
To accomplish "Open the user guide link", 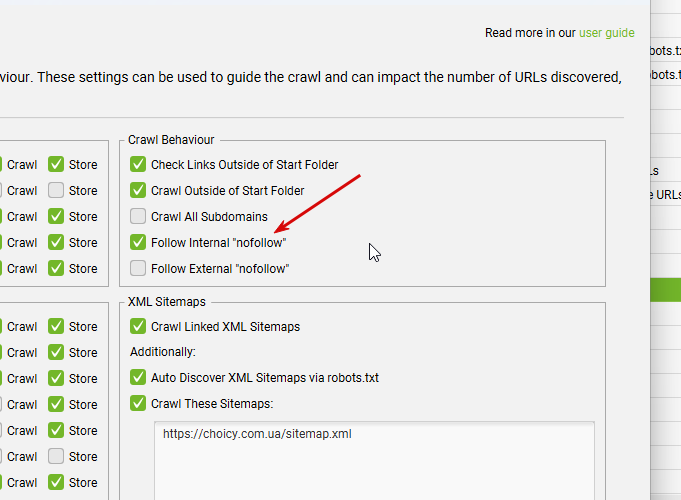I will click(x=606, y=33).
